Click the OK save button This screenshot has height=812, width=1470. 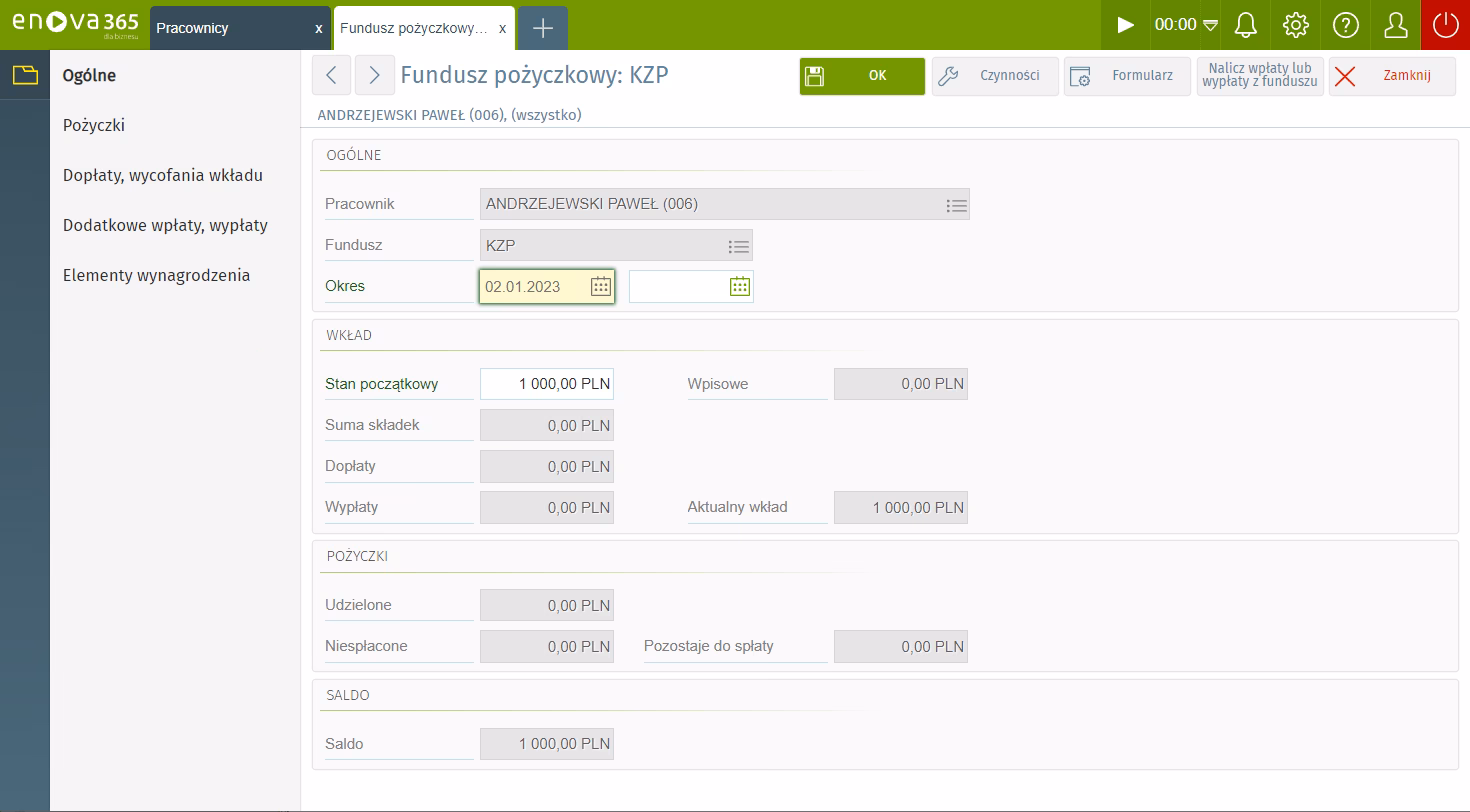(862, 76)
